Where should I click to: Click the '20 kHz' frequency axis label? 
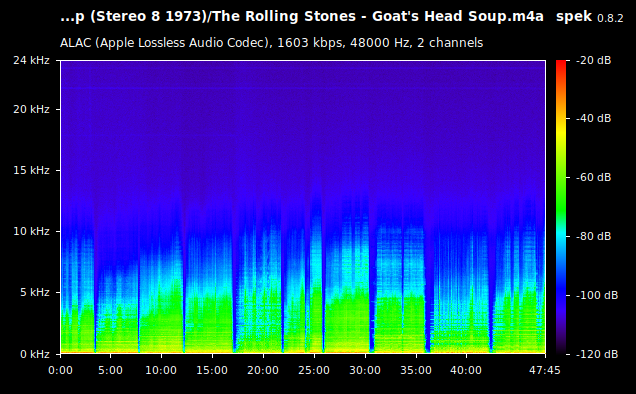(x=31, y=110)
